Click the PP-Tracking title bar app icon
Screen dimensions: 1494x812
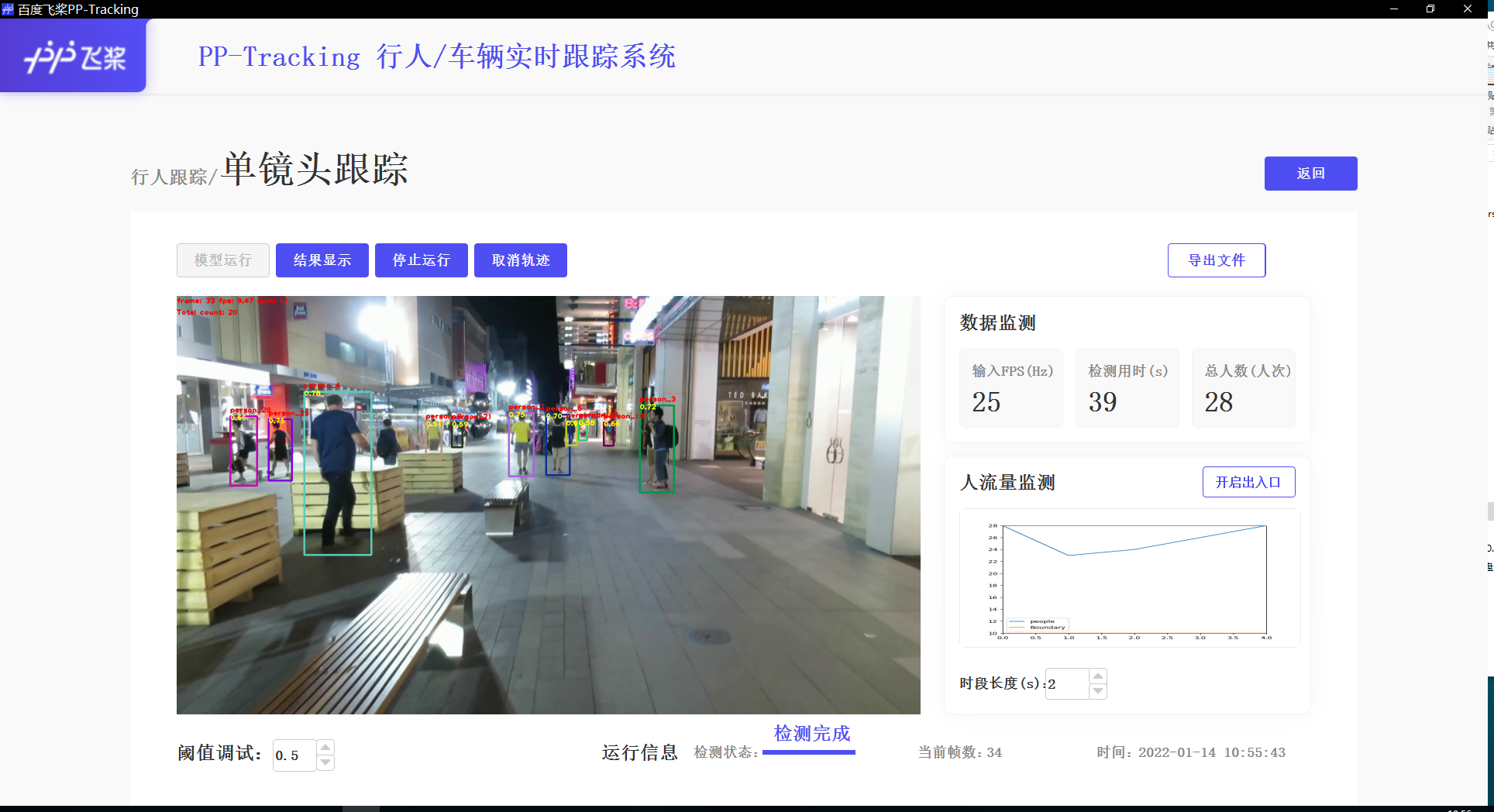coord(6,9)
